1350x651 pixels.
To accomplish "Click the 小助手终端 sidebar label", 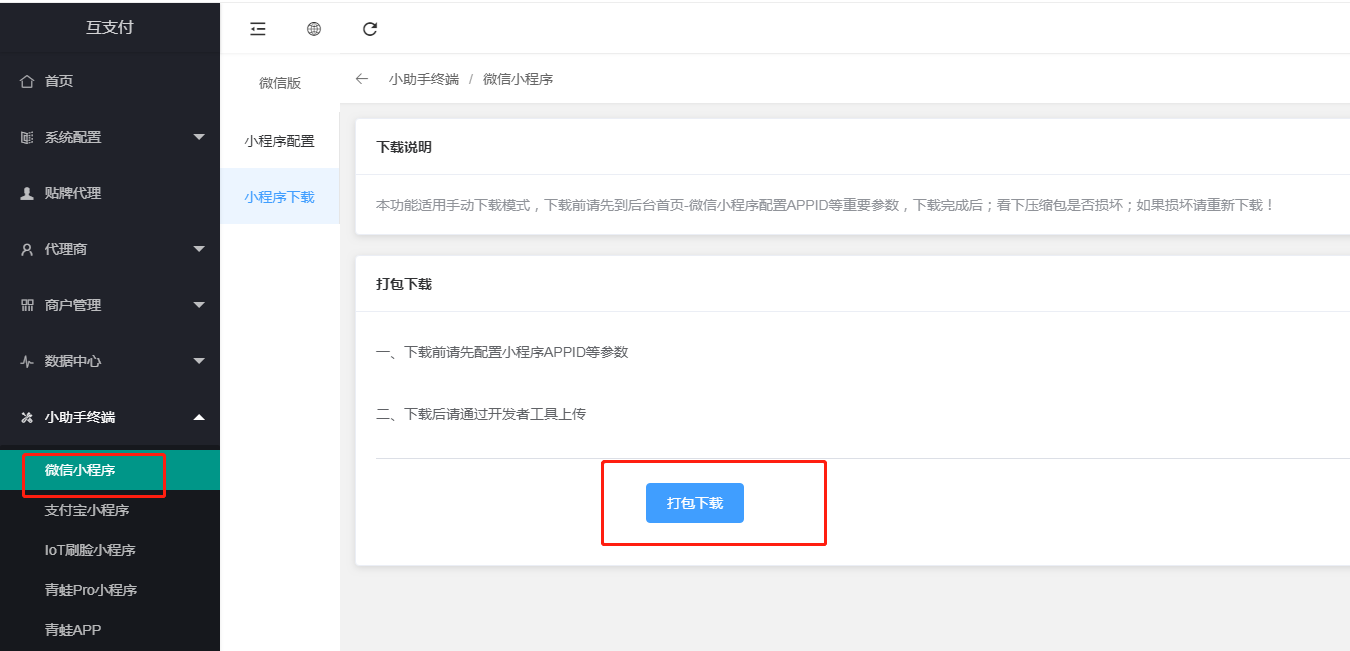I will [x=80, y=417].
